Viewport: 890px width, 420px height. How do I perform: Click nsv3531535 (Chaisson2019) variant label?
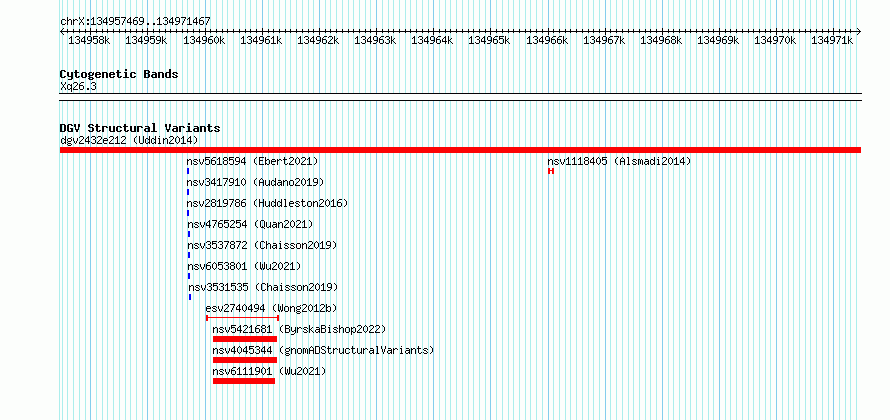coord(263,288)
